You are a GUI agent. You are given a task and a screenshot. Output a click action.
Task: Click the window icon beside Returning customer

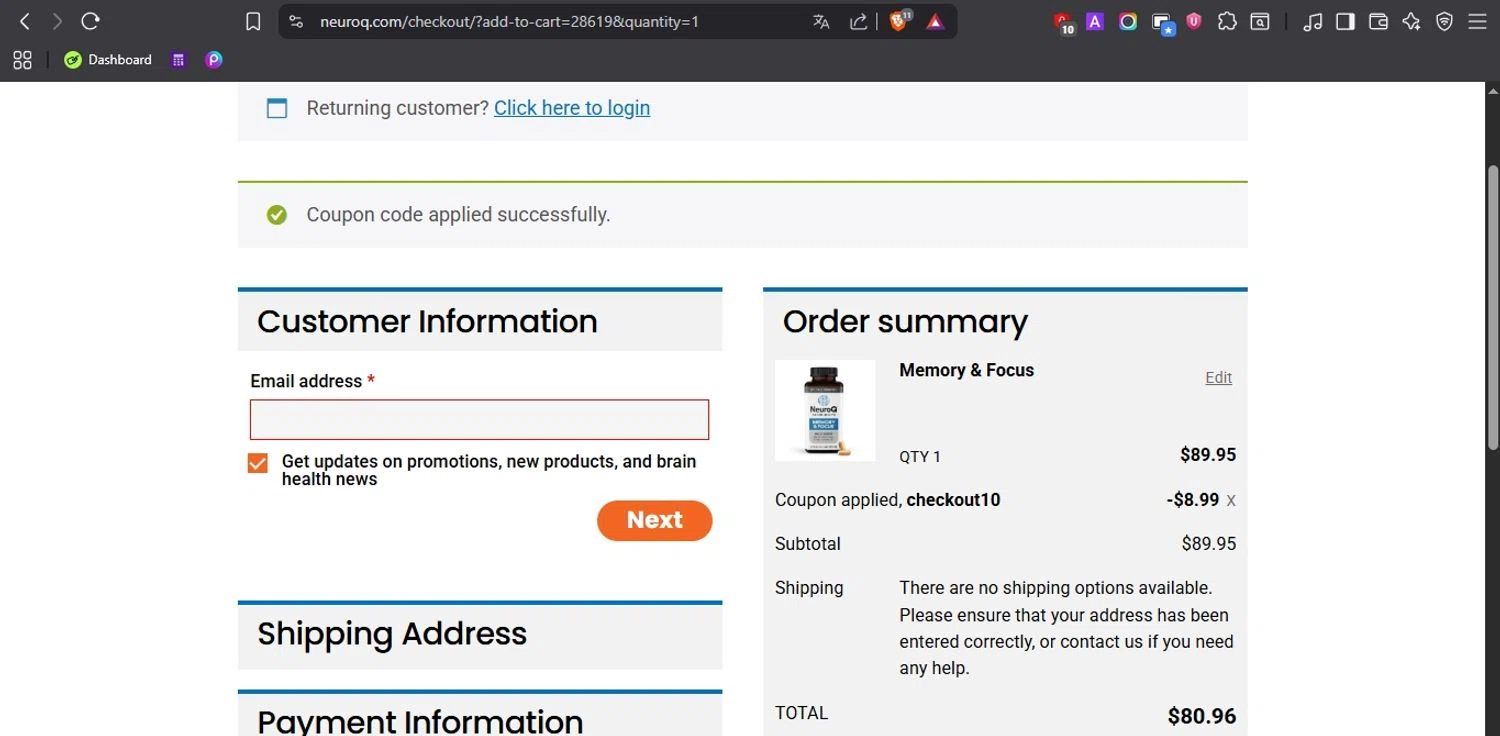click(x=277, y=108)
